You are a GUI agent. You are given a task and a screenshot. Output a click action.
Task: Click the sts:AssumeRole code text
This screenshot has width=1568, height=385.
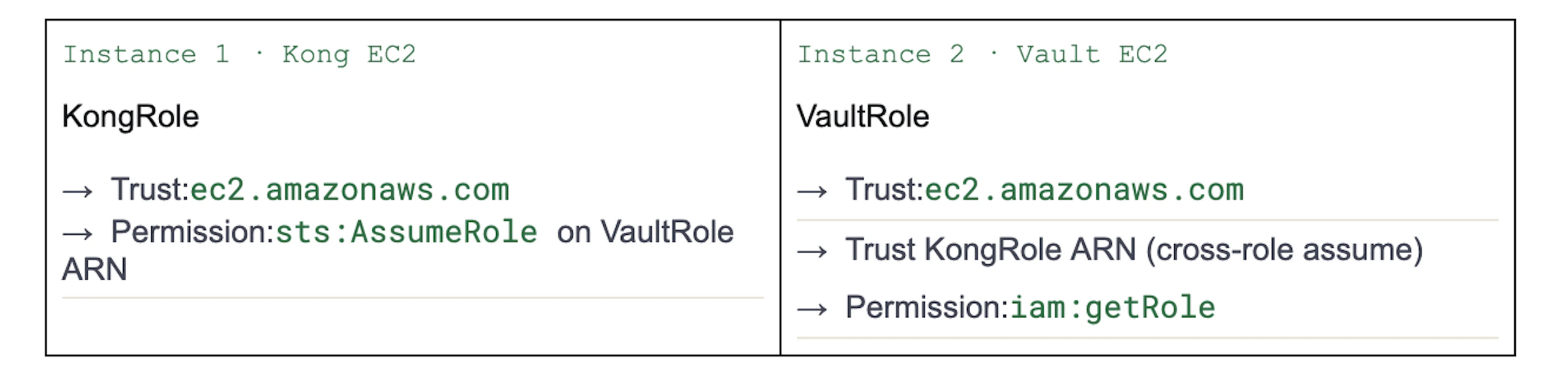coord(406,232)
